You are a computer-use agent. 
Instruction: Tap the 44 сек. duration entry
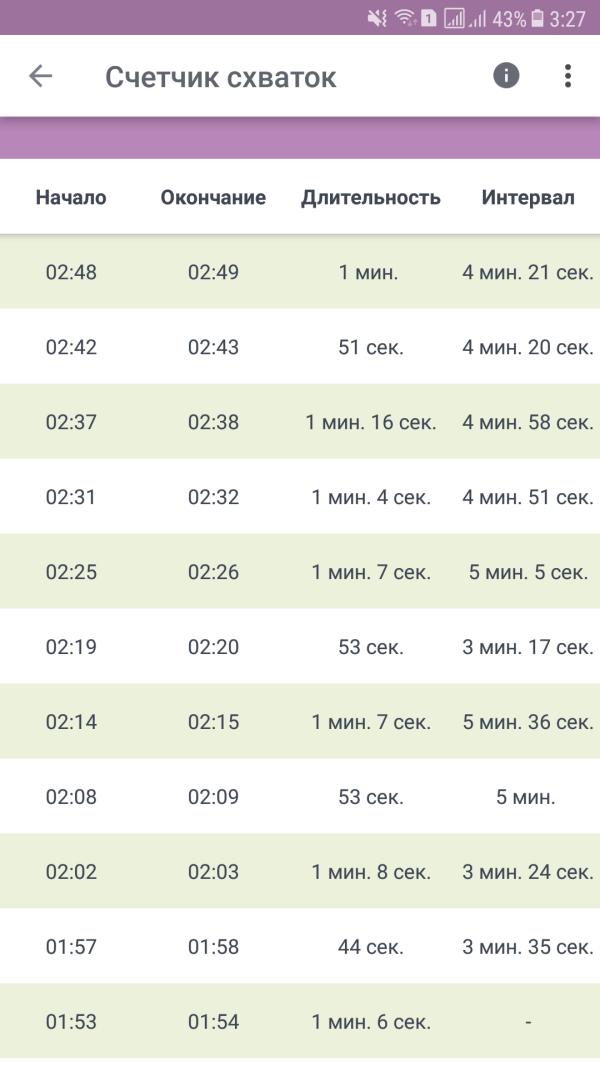pos(371,946)
